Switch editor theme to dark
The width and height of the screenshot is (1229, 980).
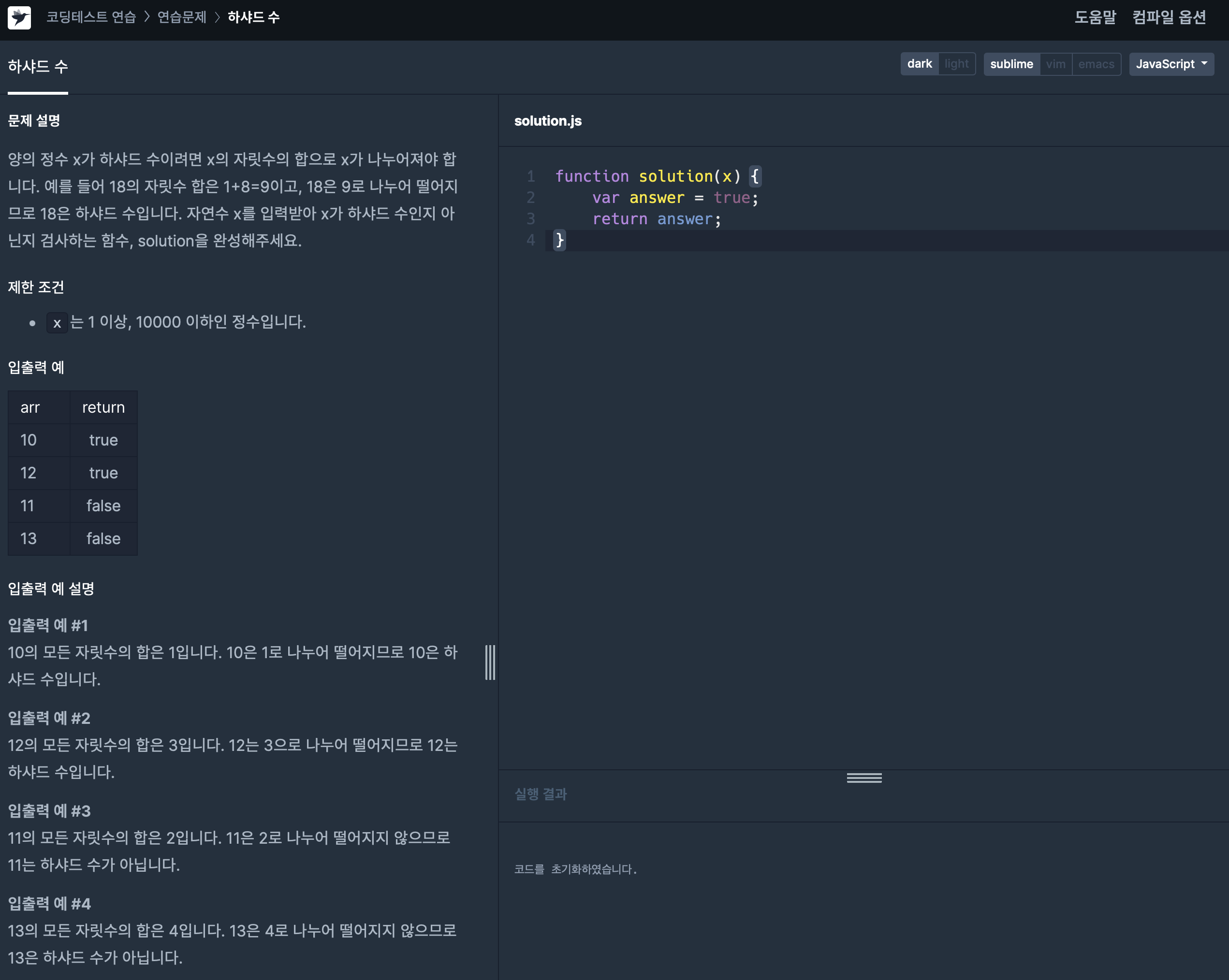click(x=919, y=64)
